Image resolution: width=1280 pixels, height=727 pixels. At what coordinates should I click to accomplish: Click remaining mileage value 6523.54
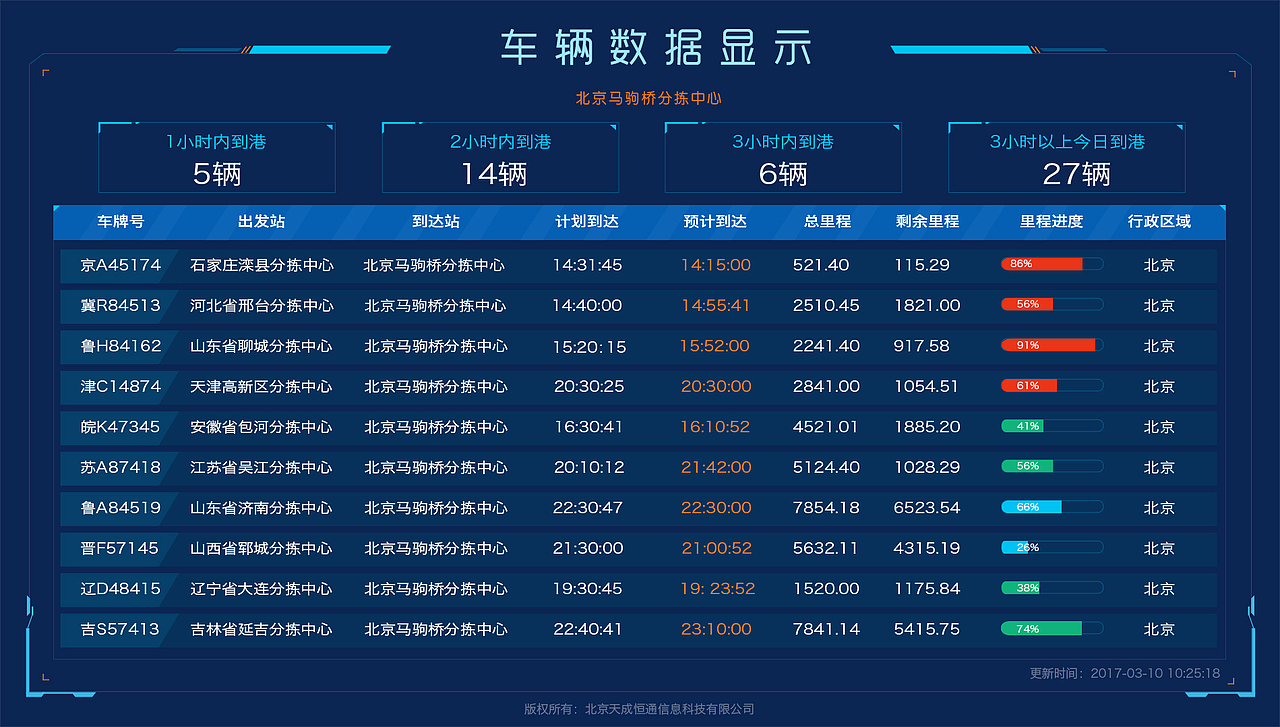click(927, 508)
